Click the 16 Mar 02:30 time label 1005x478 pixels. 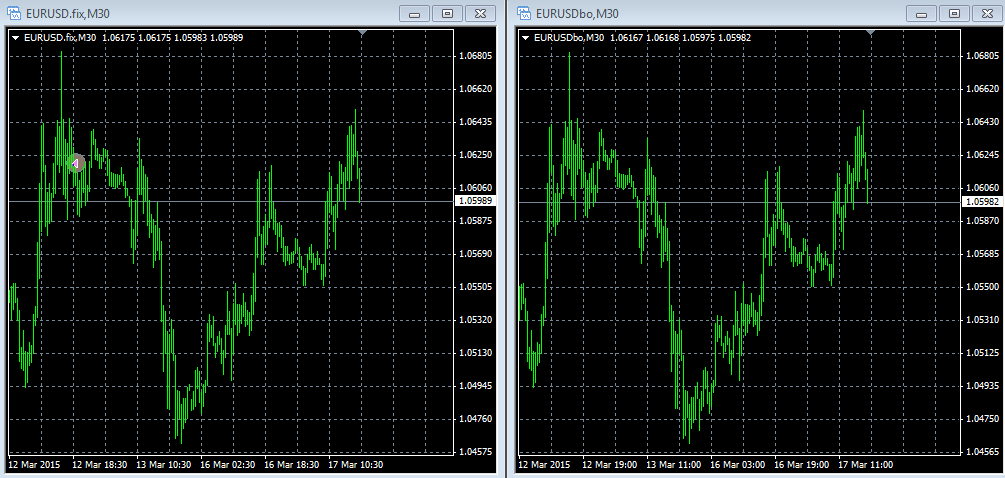click(x=228, y=465)
